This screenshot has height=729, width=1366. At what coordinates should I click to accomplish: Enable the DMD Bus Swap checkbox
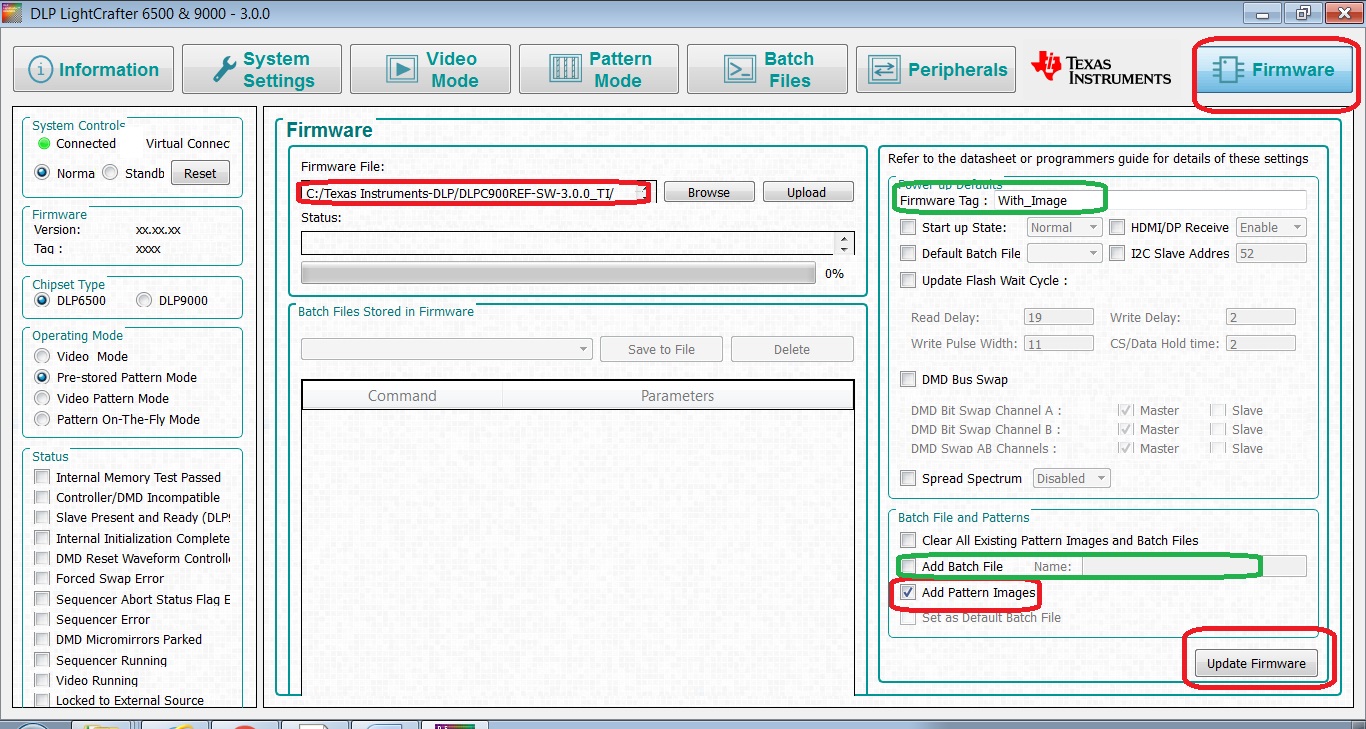point(908,379)
